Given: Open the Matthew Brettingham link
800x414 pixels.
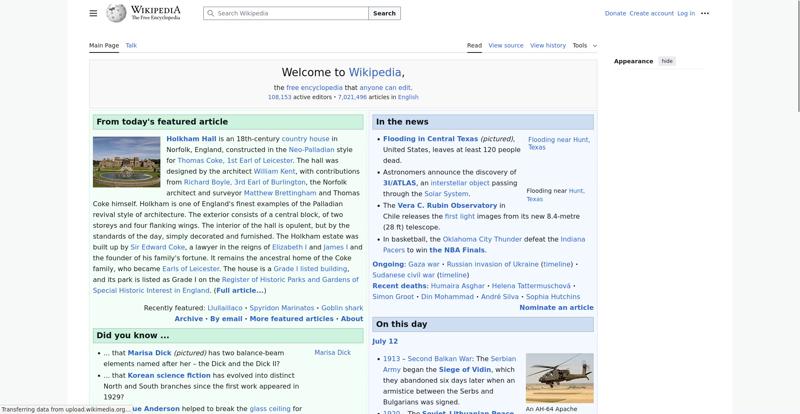Looking at the screenshot, I should [280, 193].
